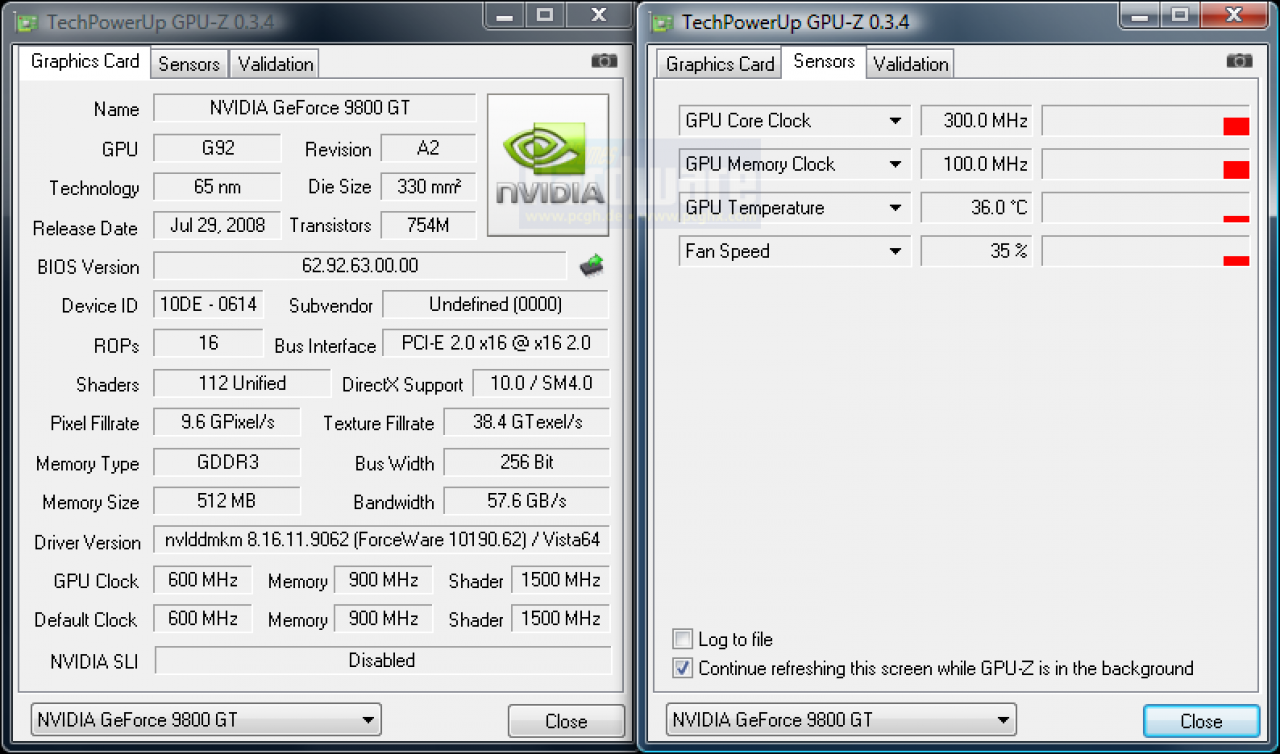Click the Driver Version field
Viewport: 1280px width, 754px height.
[x=381, y=540]
